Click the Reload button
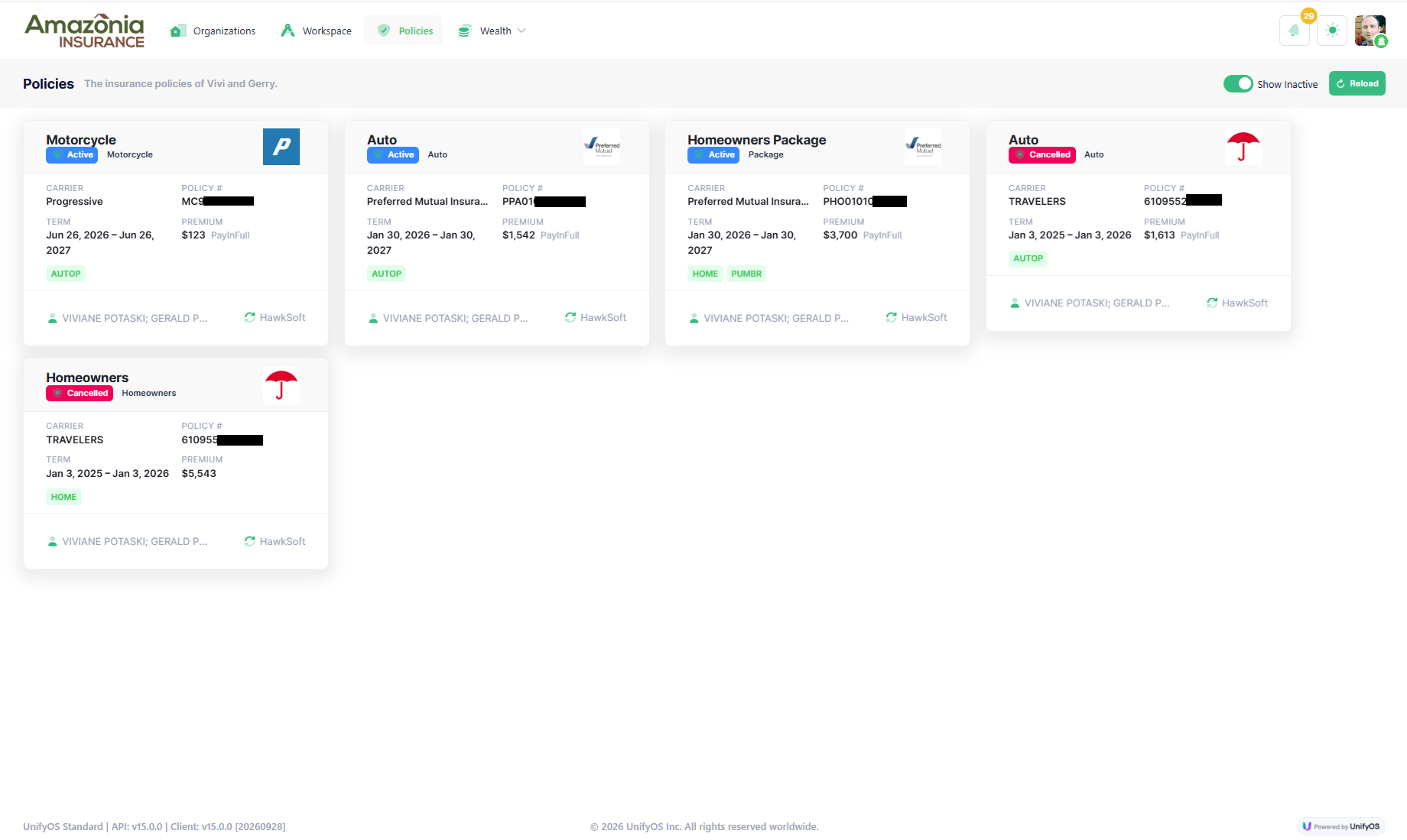The height and width of the screenshot is (840, 1407). coord(1357,83)
